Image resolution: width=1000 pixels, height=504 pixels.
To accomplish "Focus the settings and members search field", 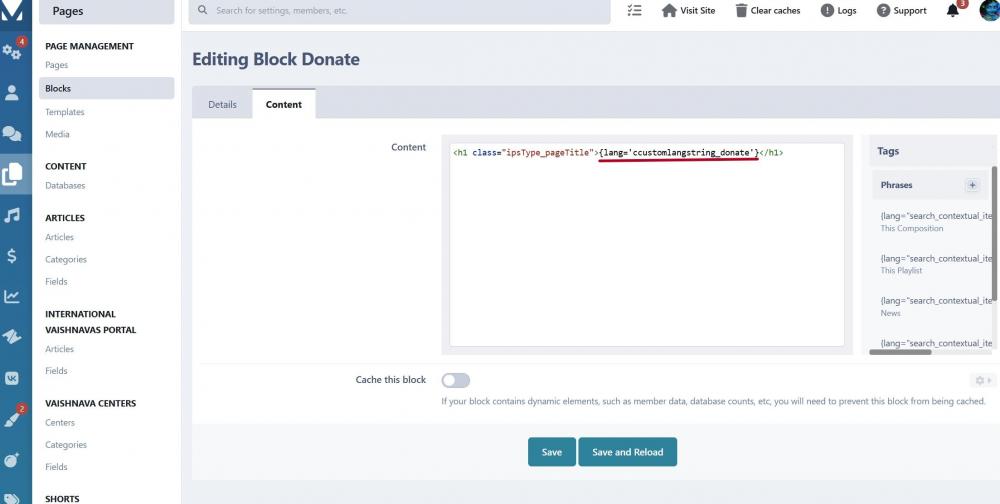I will (x=399, y=11).
